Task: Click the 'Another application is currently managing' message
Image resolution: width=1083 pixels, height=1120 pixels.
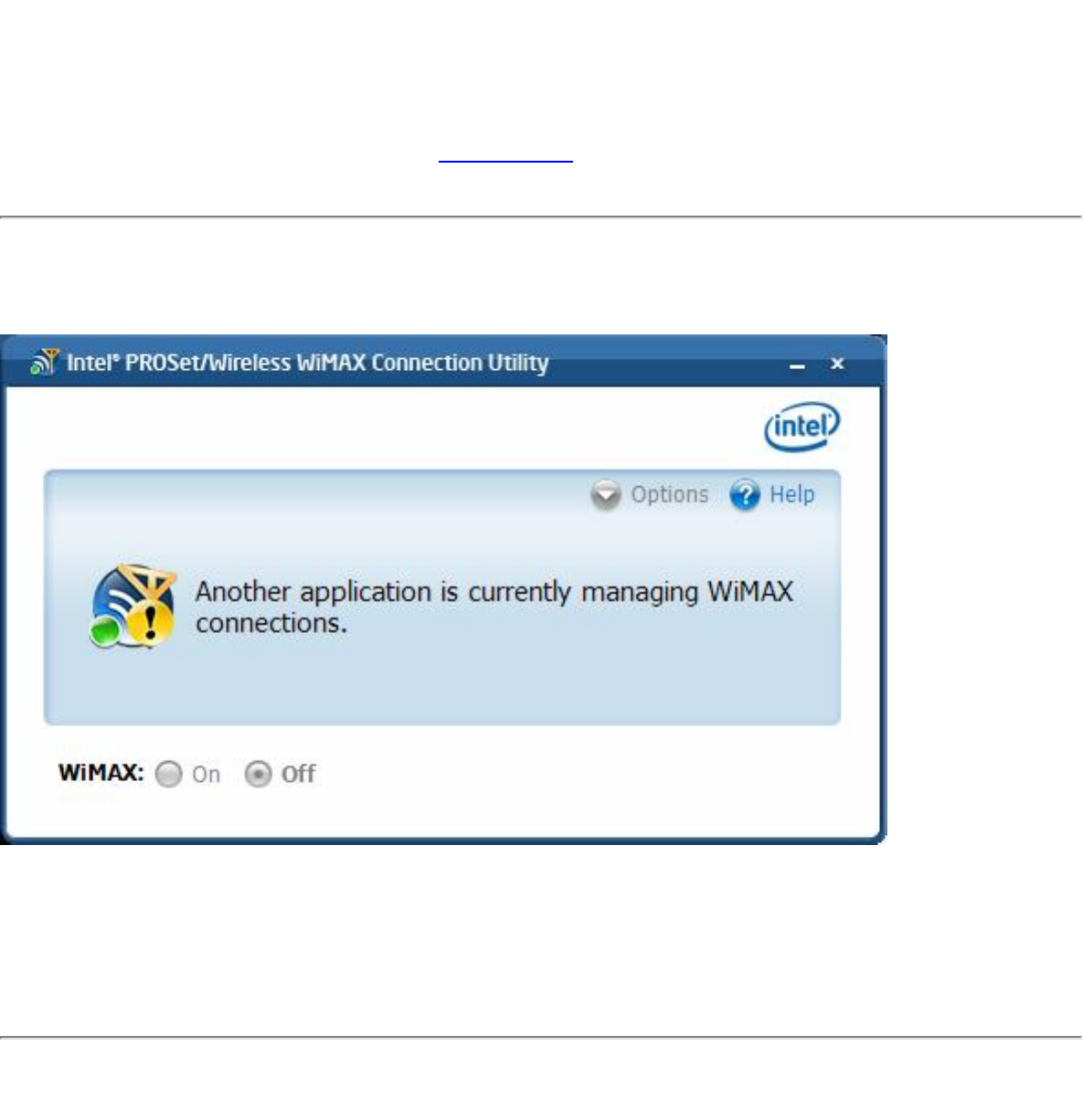Action: pyautogui.click(x=494, y=607)
